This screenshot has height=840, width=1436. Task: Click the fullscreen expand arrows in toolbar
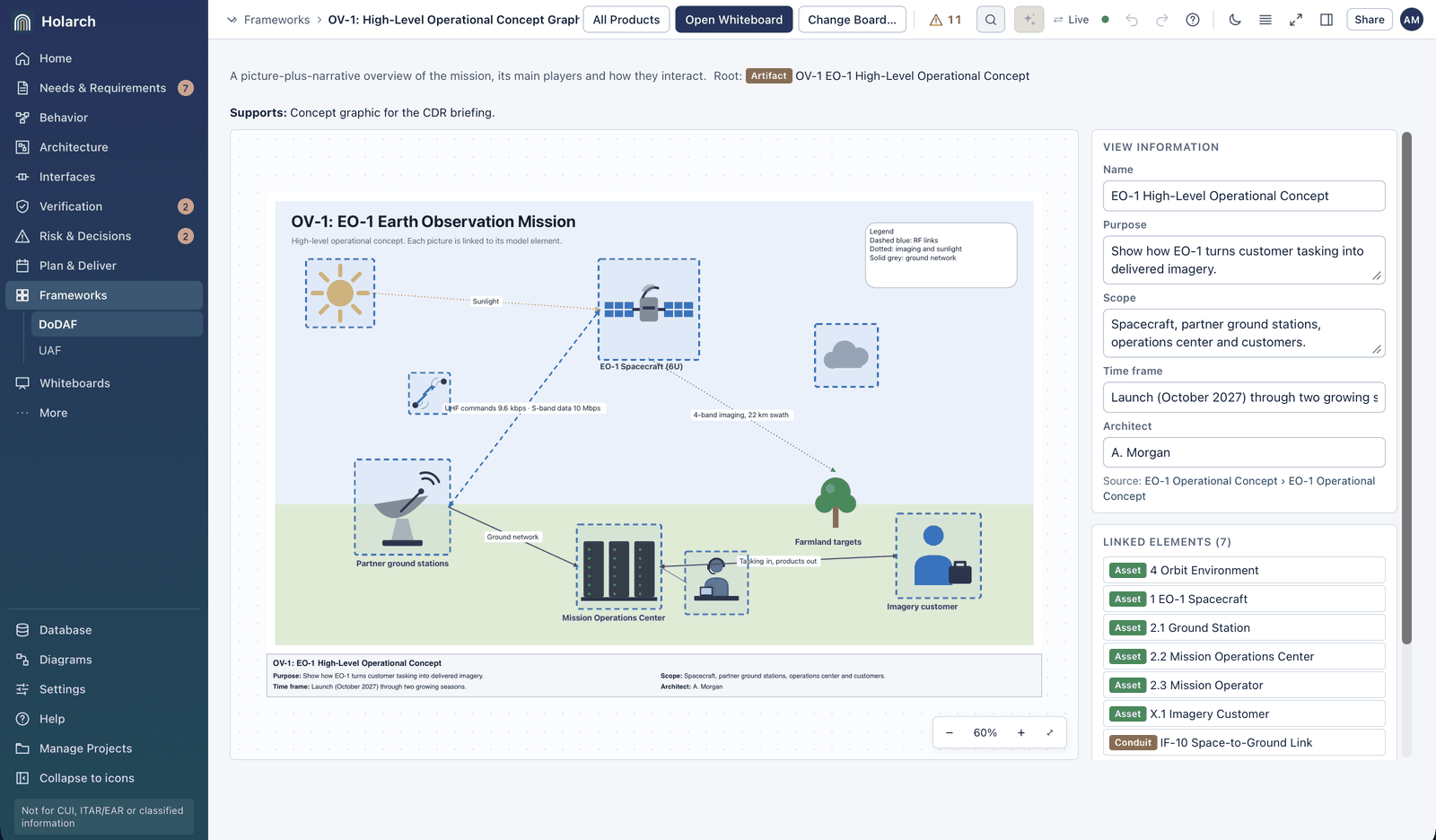click(1296, 20)
